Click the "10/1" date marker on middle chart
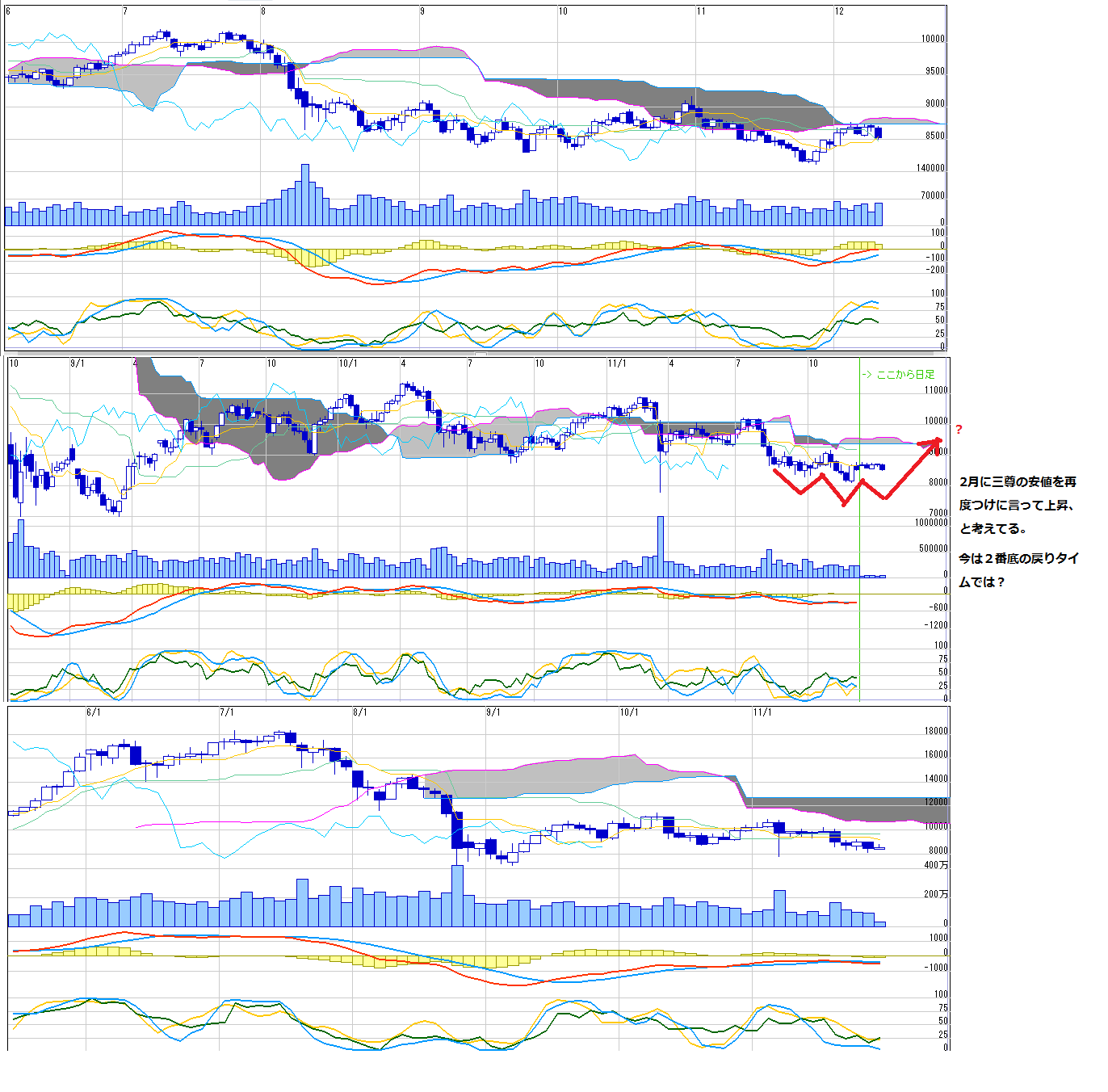Screen dimensions: 1108x1092 pos(348,363)
